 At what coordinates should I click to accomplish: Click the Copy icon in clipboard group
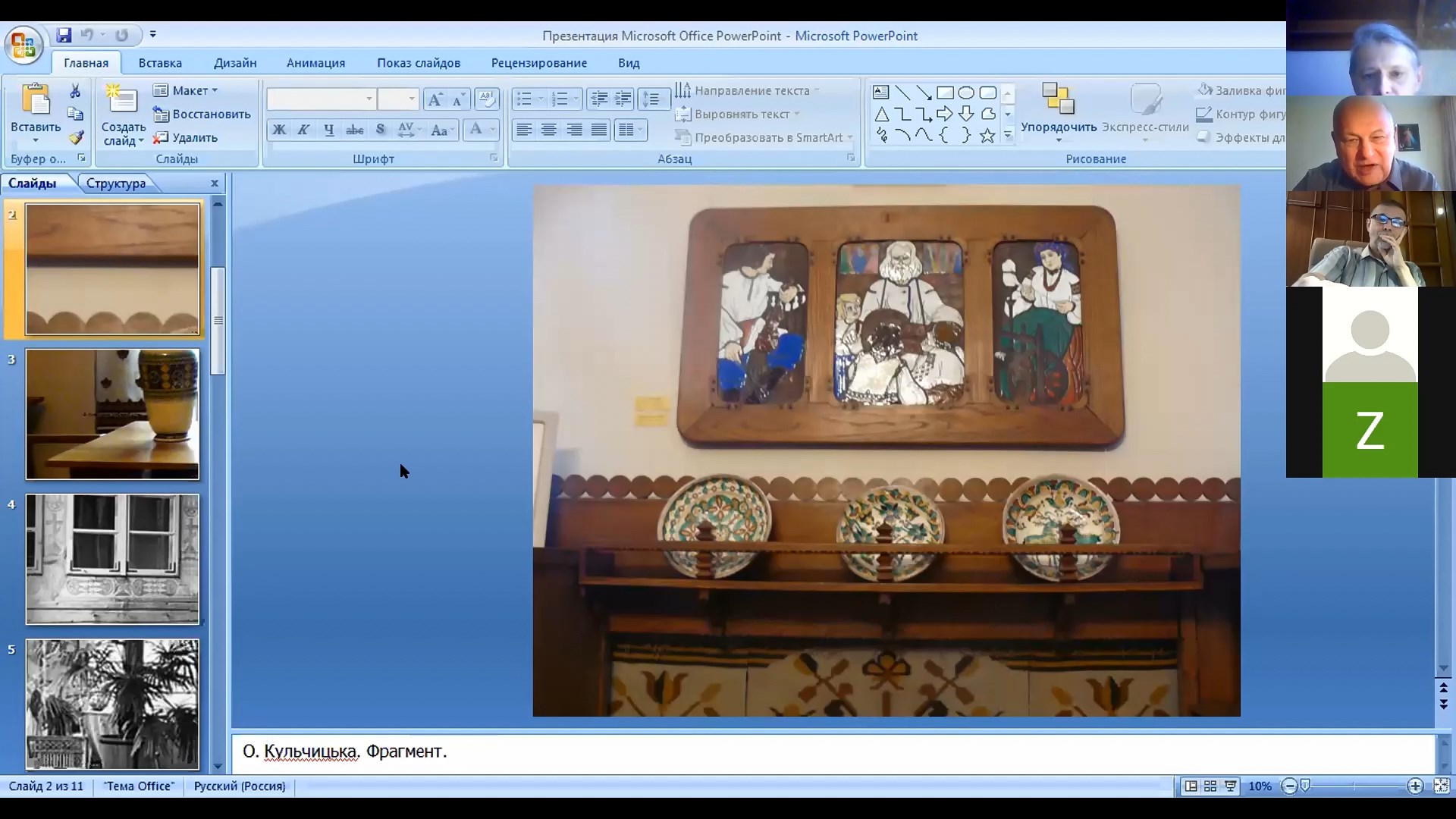[x=75, y=115]
